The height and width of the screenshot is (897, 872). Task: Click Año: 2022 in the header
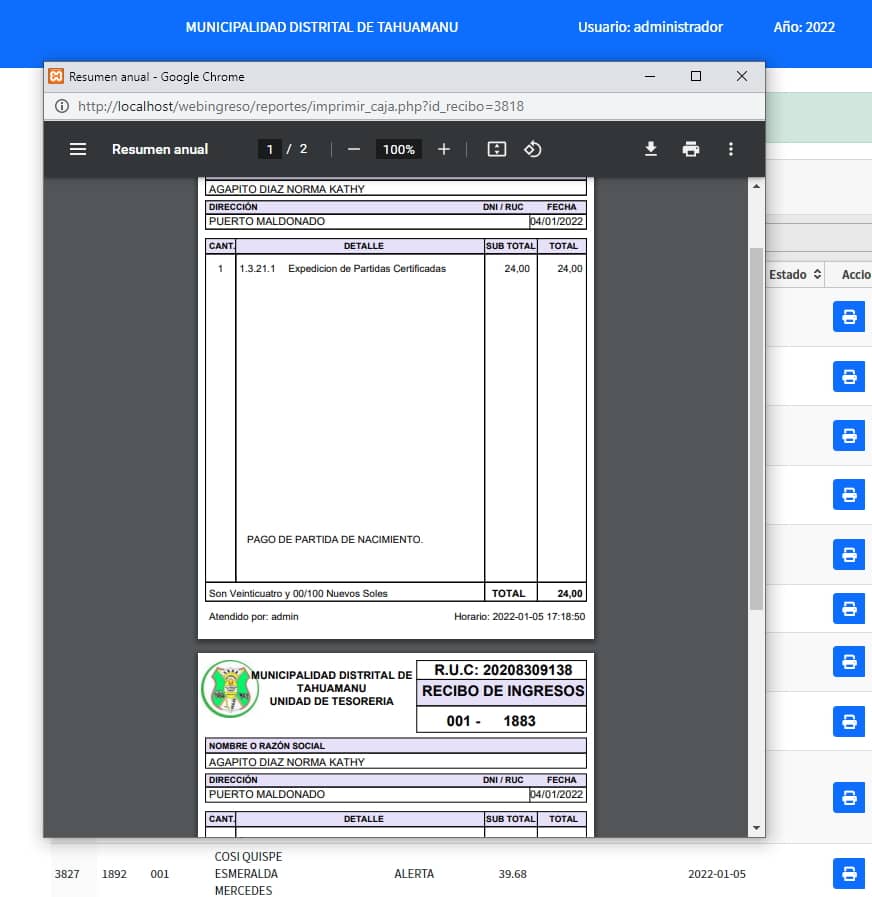pyautogui.click(x=804, y=27)
